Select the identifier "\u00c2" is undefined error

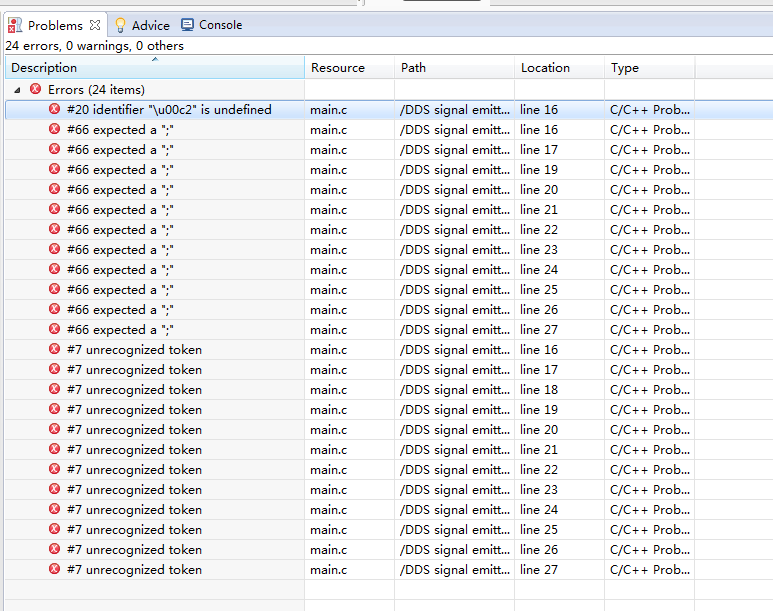[169, 109]
